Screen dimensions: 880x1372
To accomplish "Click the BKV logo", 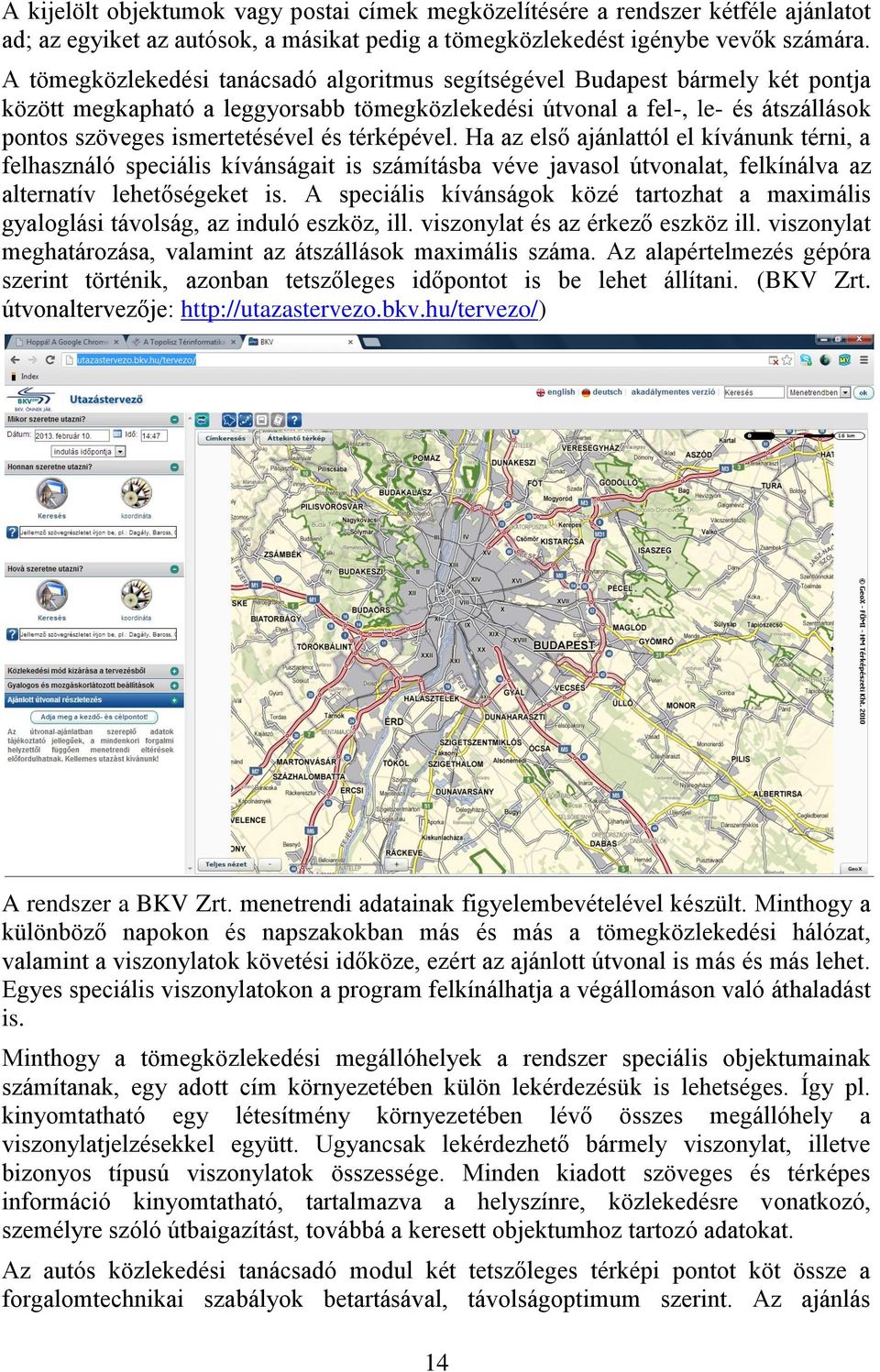I will tap(29, 399).
